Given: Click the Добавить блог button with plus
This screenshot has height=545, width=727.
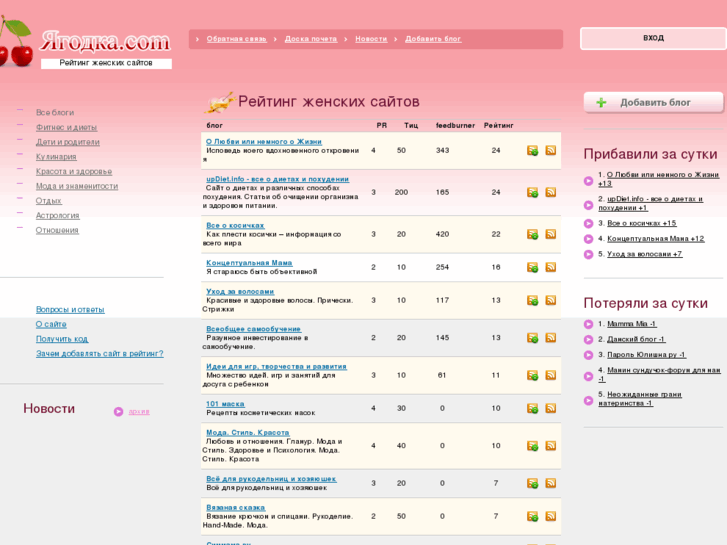Looking at the screenshot, I should tap(653, 103).
